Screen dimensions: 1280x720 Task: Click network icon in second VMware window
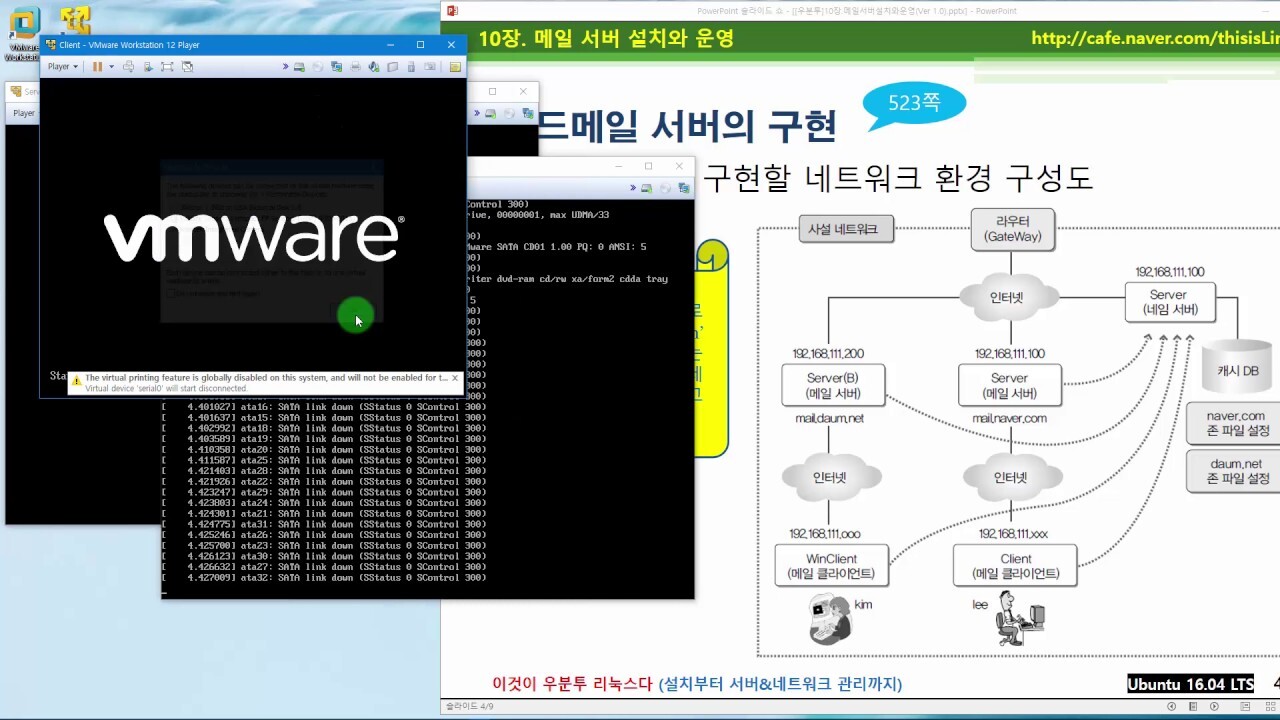click(x=527, y=113)
